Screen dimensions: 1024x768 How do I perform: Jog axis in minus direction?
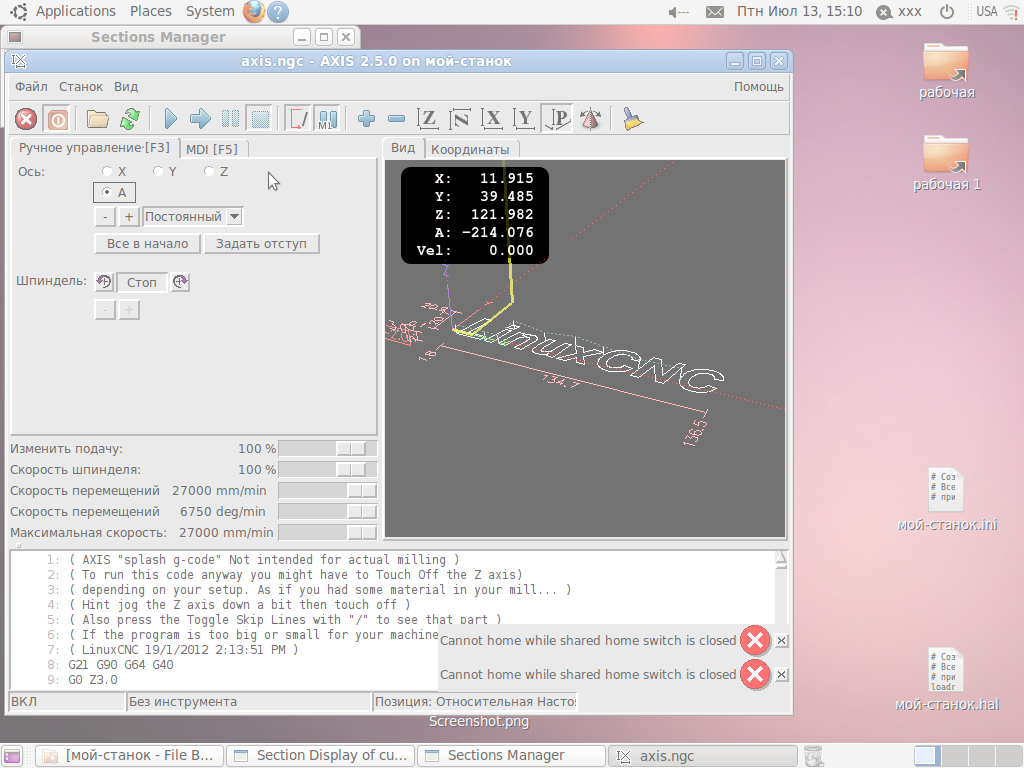click(105, 217)
